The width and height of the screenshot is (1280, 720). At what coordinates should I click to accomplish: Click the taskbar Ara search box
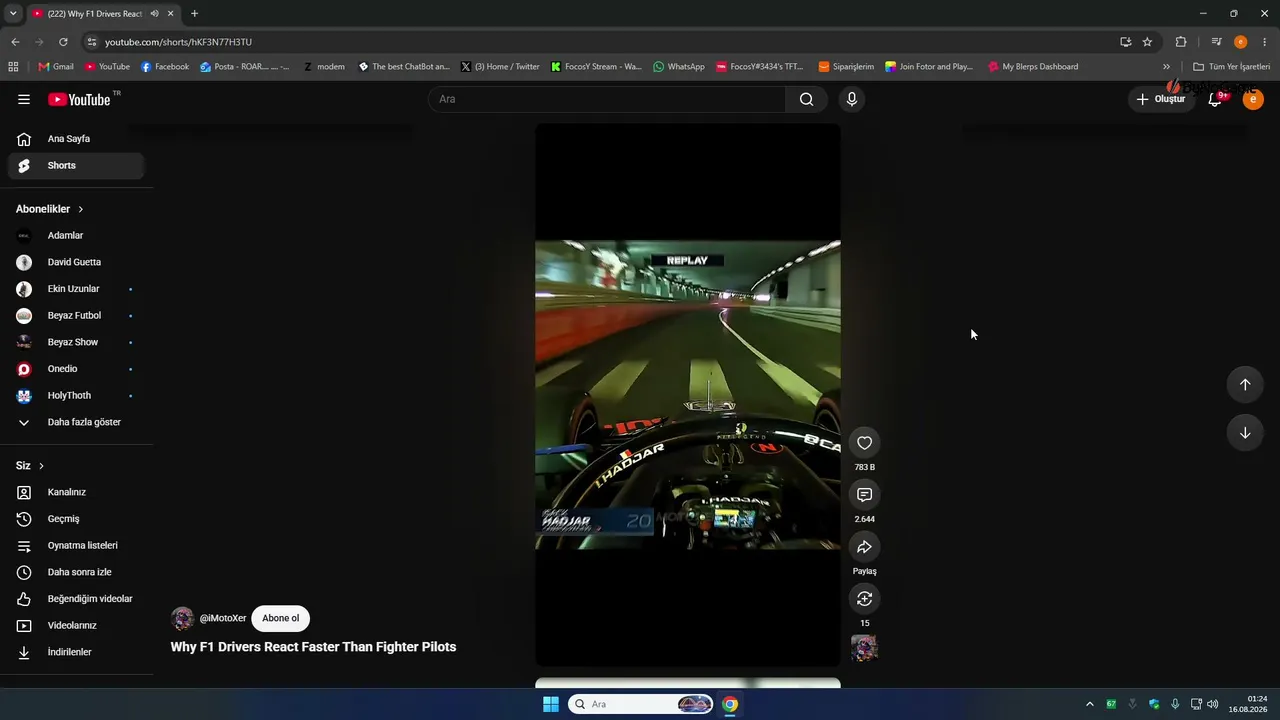(641, 704)
